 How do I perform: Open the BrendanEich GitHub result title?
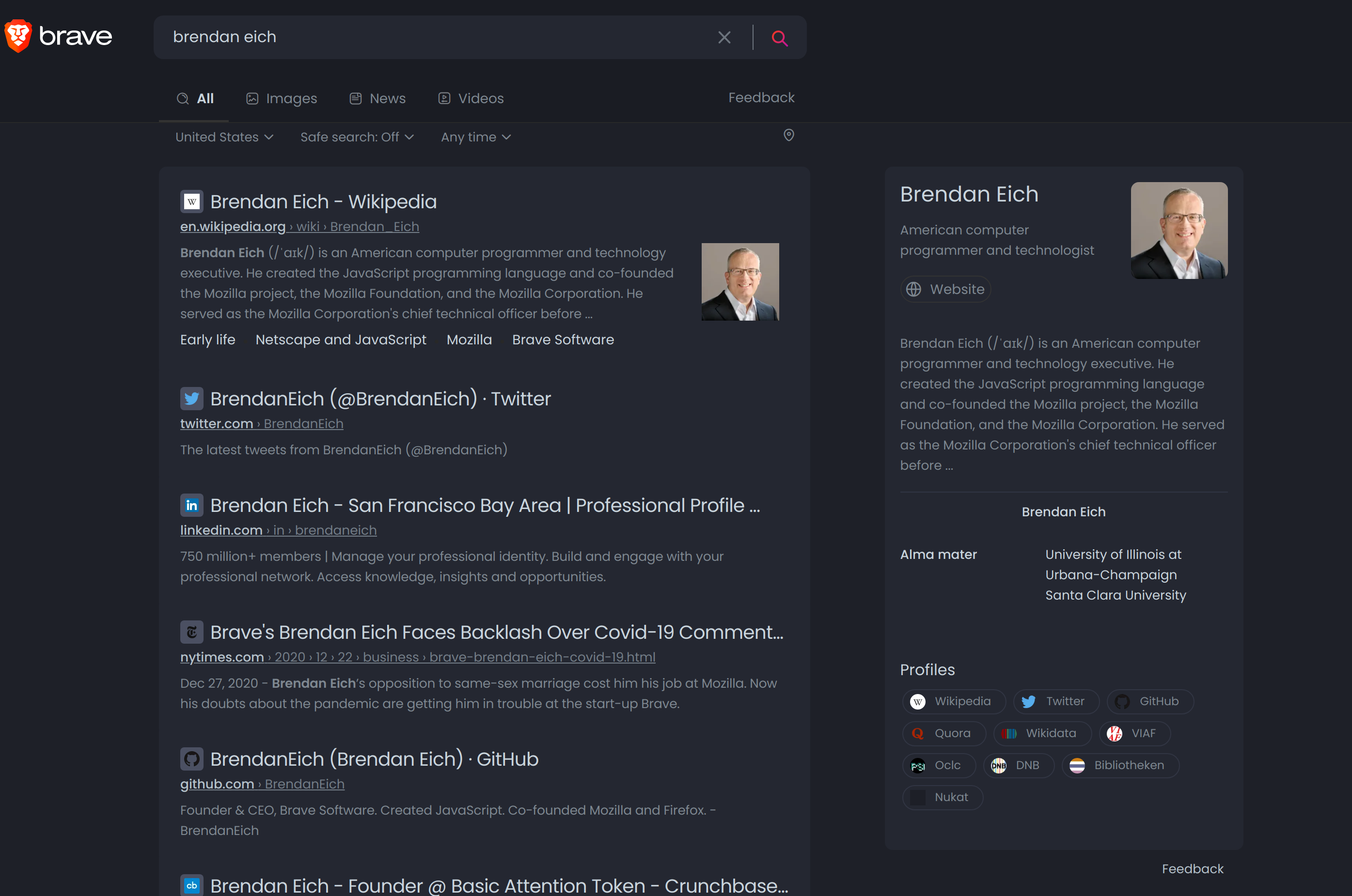tap(375, 759)
